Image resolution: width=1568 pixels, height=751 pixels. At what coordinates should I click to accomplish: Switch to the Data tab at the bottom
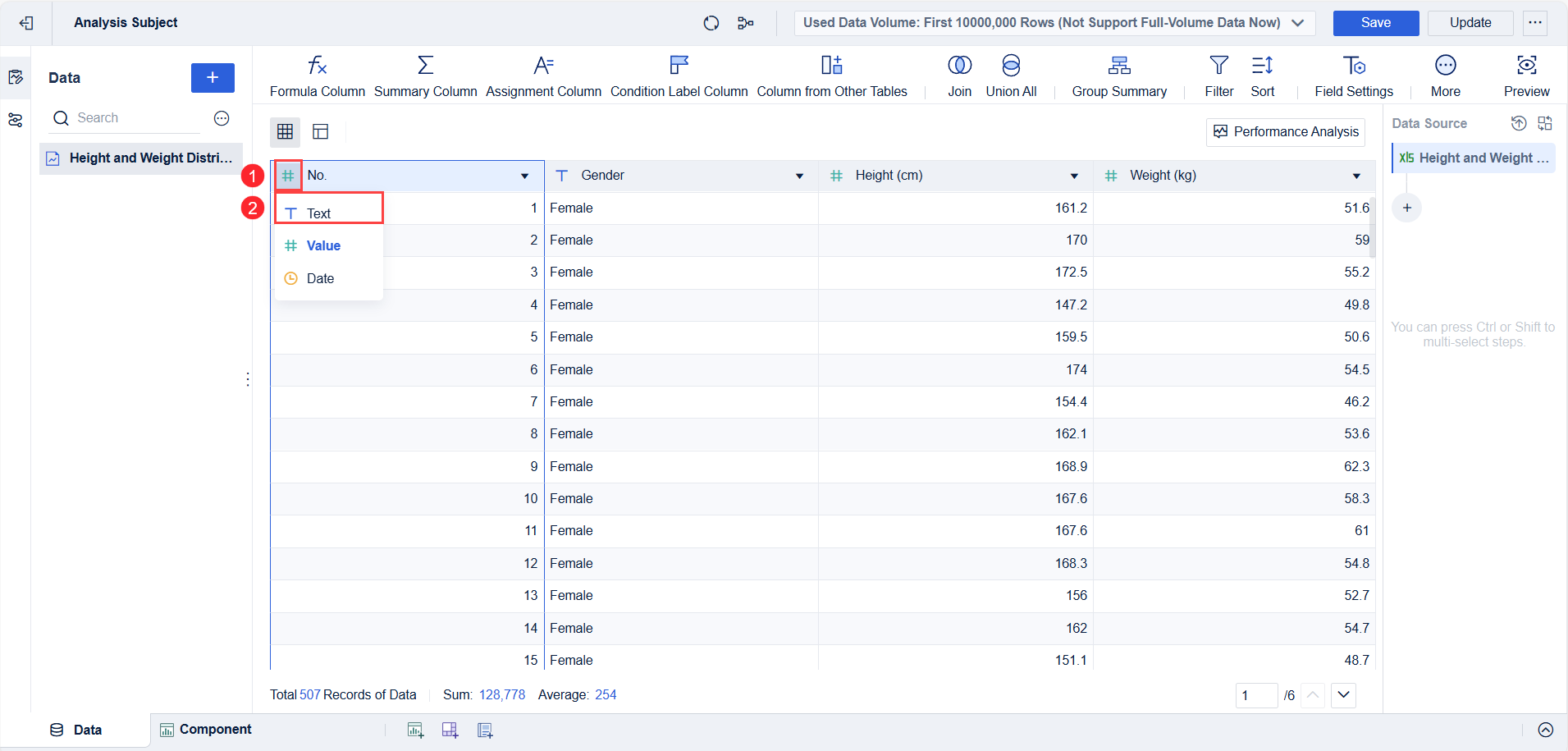tap(75, 730)
